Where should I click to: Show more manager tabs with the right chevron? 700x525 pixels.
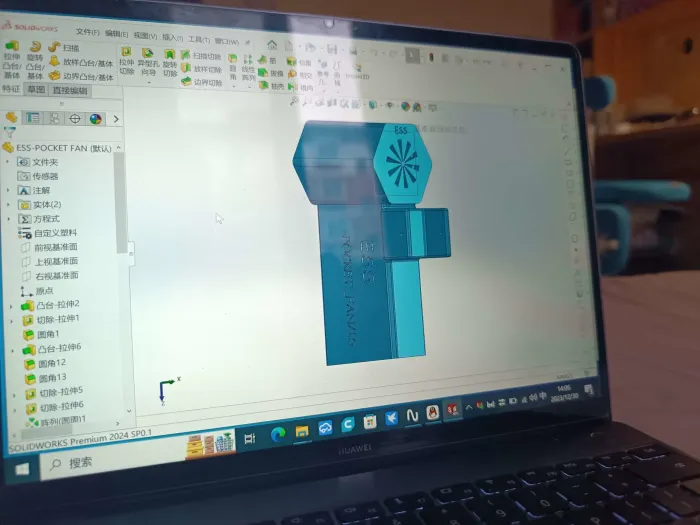tap(116, 119)
